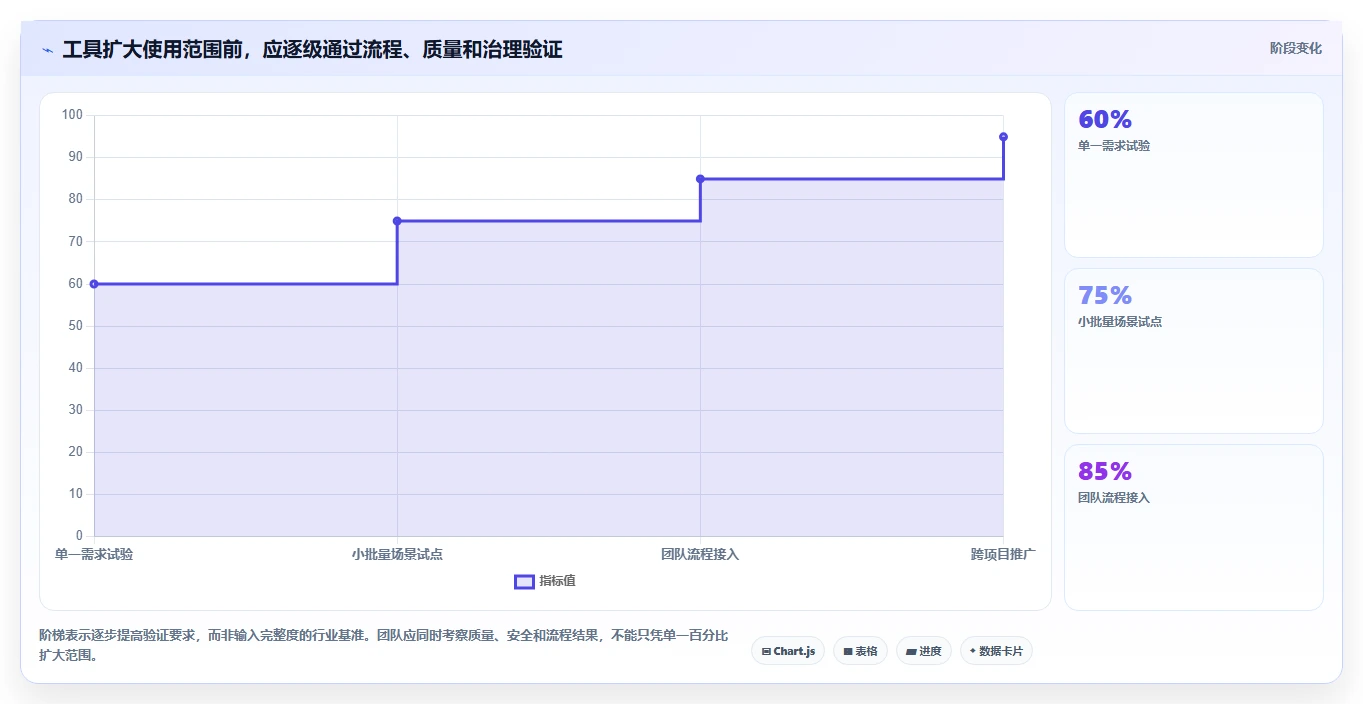
Task: Toggle the 指标值 legend color box
Action: [x=524, y=581]
